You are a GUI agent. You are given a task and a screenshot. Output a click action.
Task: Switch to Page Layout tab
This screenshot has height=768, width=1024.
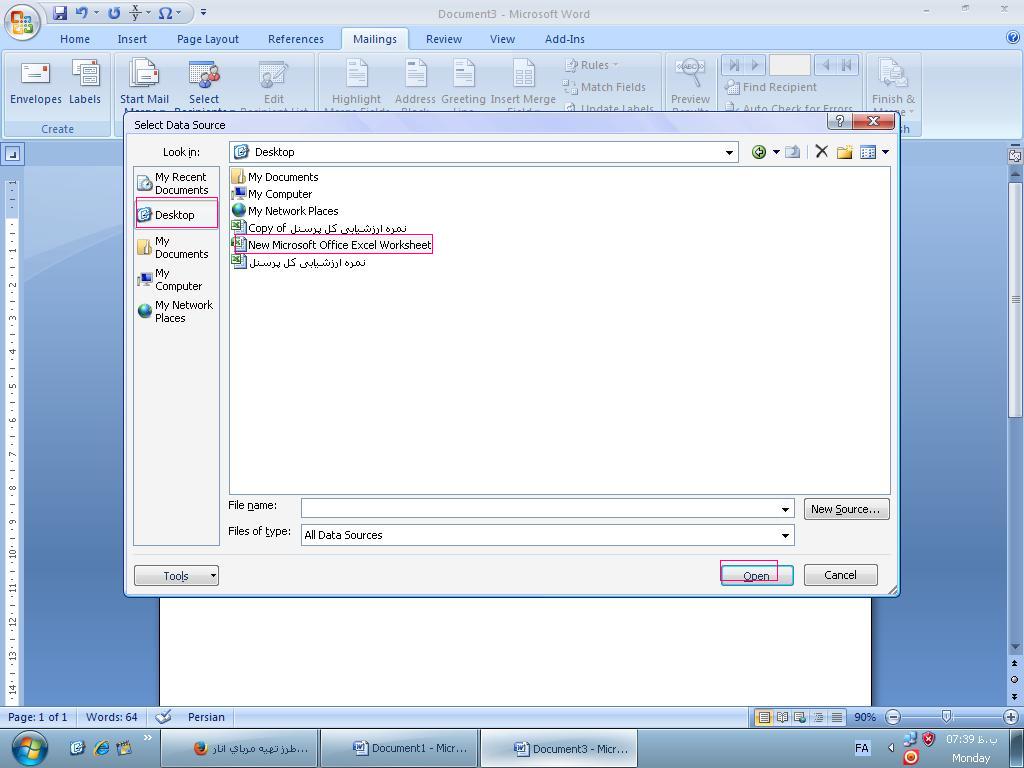pyautogui.click(x=208, y=39)
